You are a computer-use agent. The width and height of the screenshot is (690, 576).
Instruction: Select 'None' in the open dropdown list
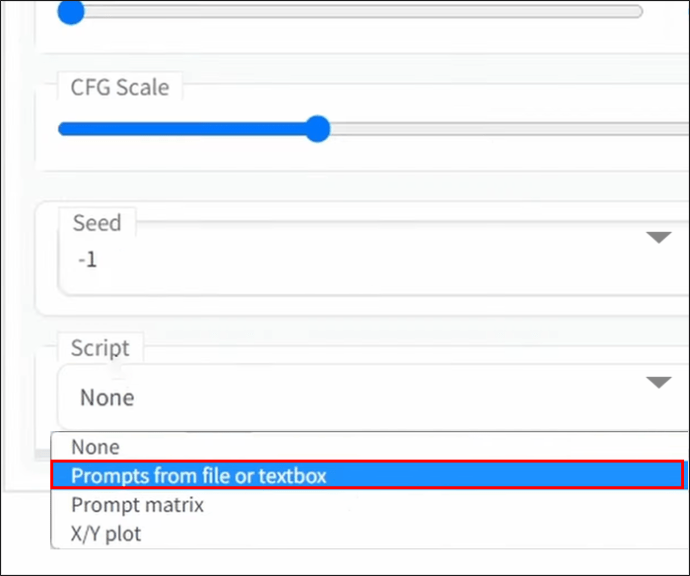coord(95,447)
